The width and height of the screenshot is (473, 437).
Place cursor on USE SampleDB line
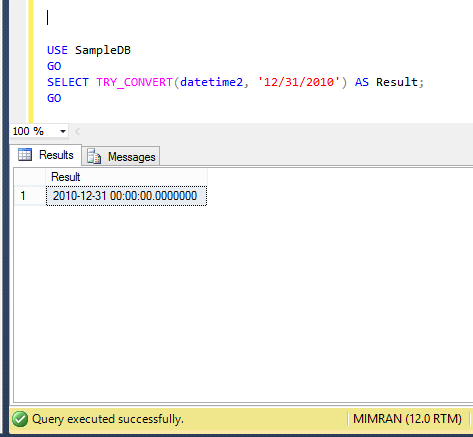click(x=89, y=50)
